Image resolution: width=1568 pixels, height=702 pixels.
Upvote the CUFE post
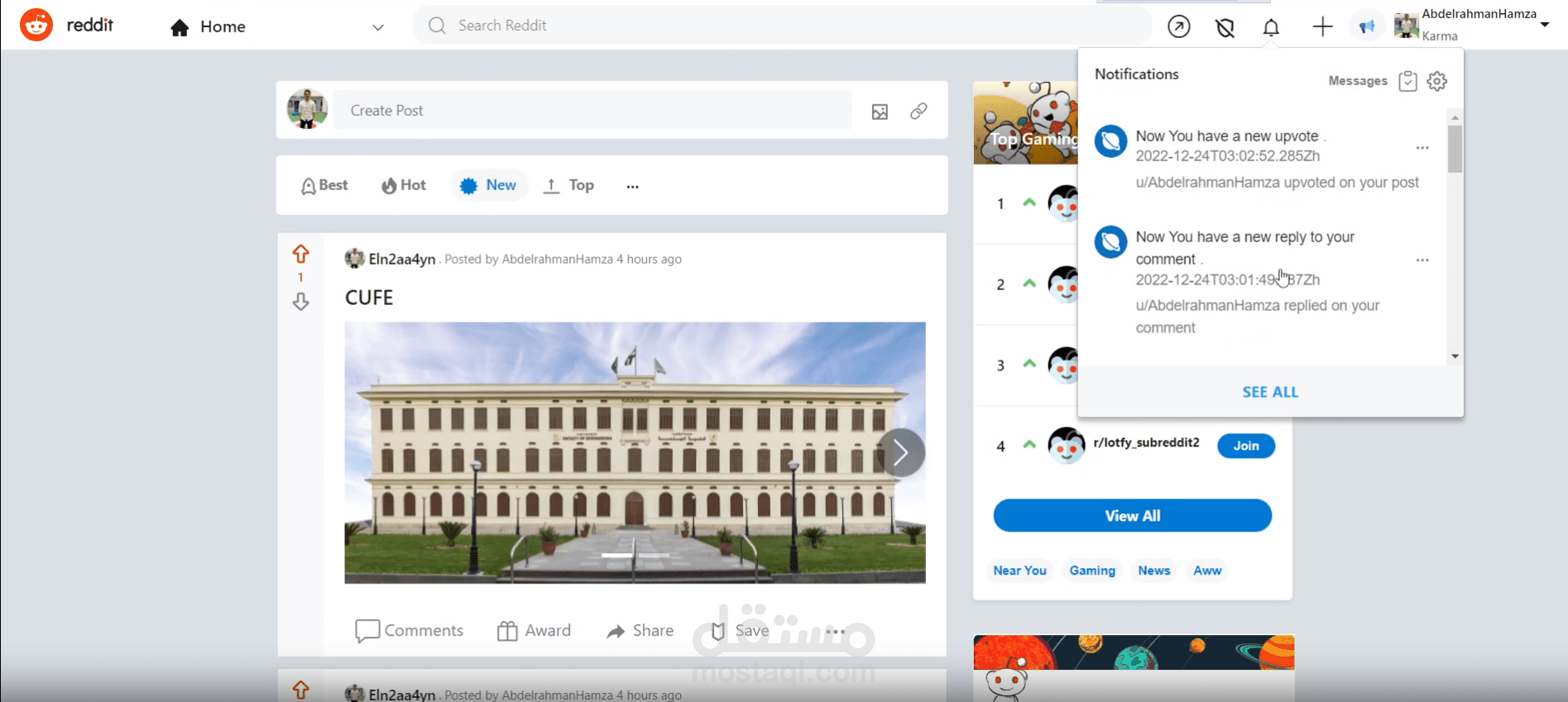300,253
